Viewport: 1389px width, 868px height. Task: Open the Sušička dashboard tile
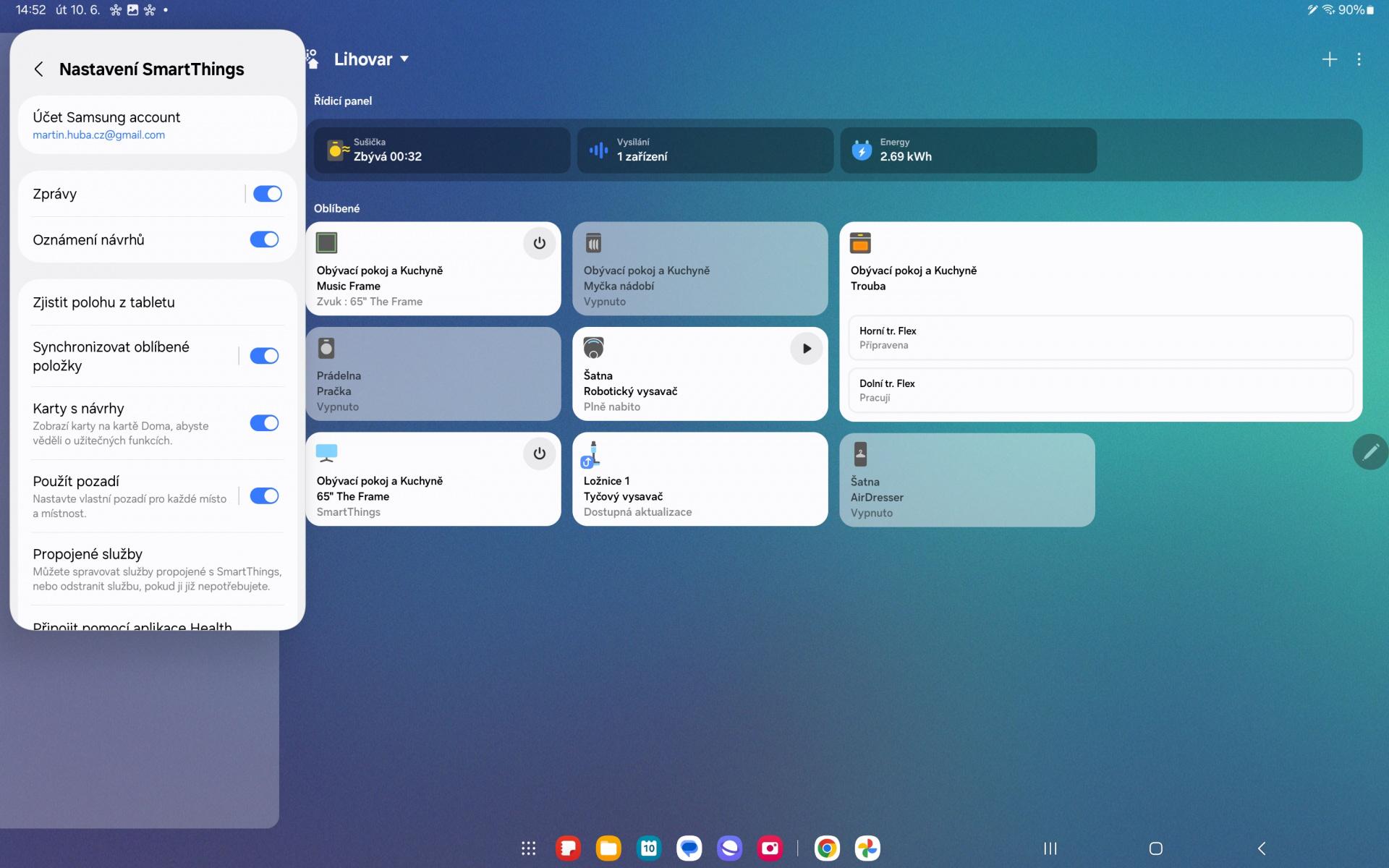tap(442, 150)
